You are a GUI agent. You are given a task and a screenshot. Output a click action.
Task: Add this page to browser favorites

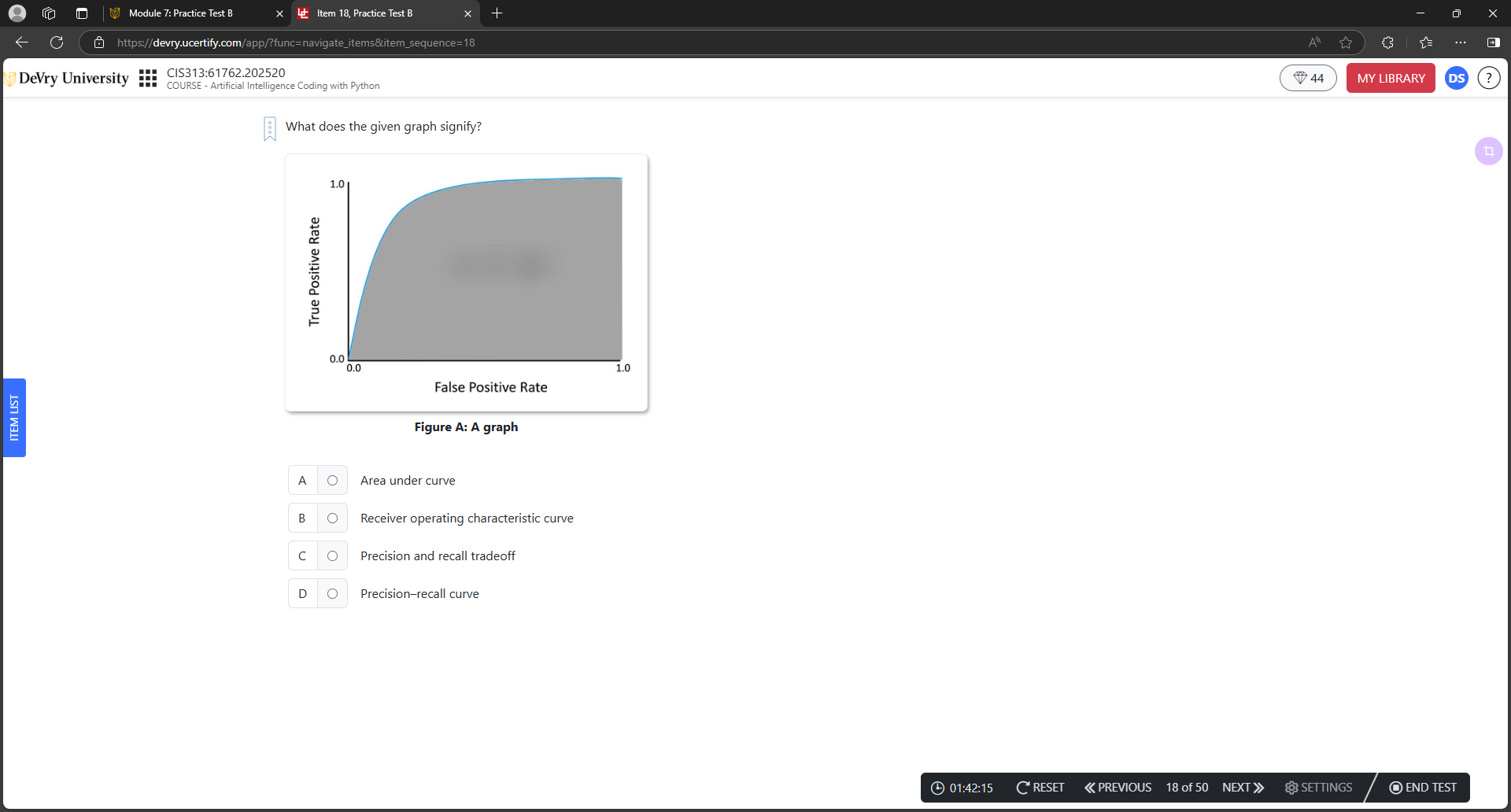[1346, 42]
